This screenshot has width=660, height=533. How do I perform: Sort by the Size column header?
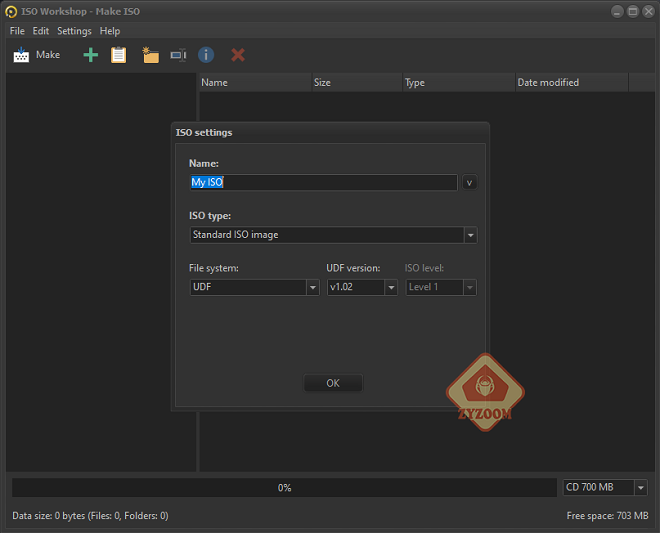pyautogui.click(x=357, y=83)
